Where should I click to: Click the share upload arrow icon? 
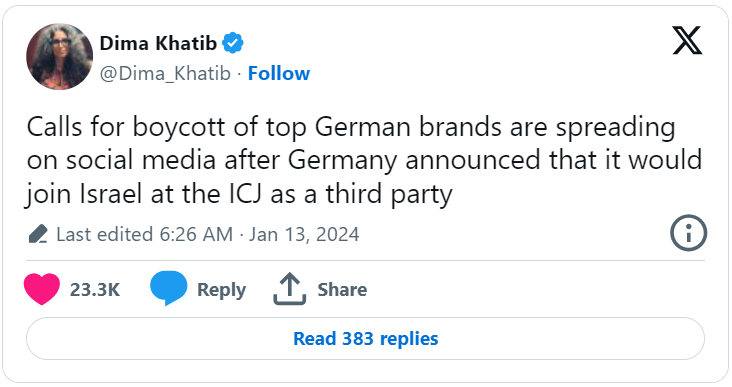click(x=289, y=289)
